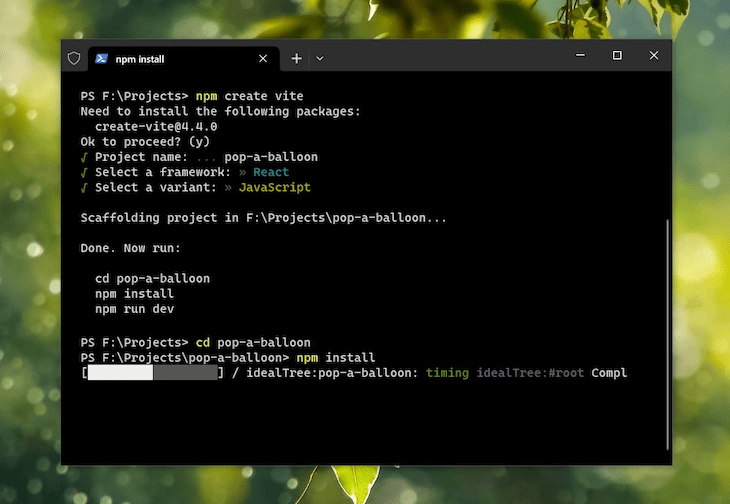Click the 'create-vite@4.4.0' package line
Screen dimensions: 730x504
[x=156, y=127]
